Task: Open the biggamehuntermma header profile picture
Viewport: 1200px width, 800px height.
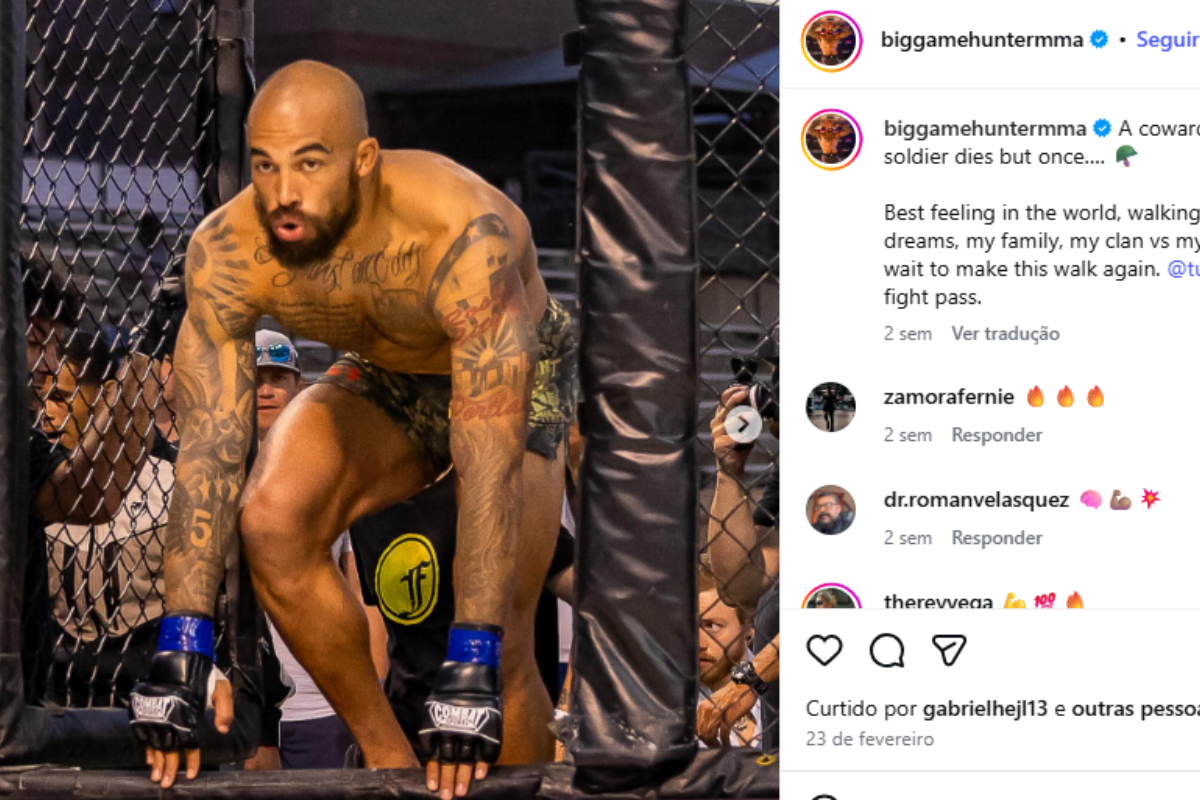Action: 832,41
